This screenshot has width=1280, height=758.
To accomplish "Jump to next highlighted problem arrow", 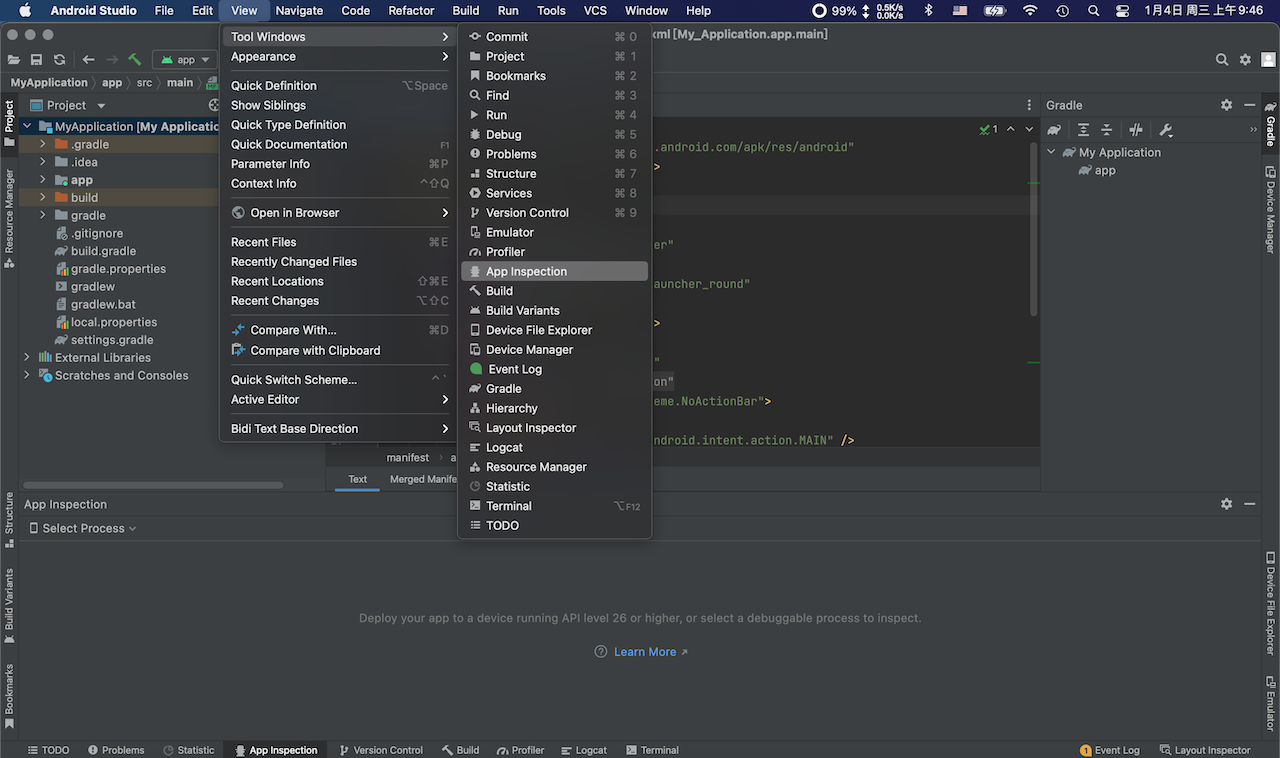I will (x=1028, y=129).
